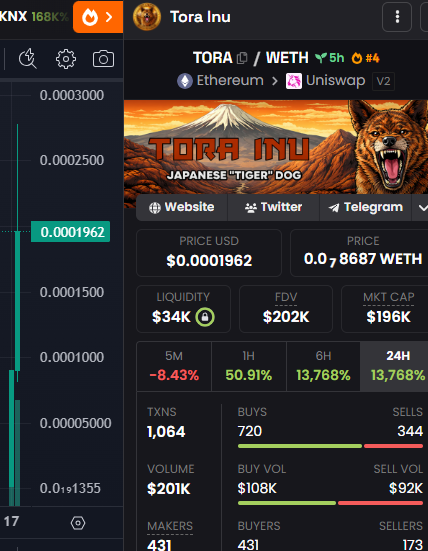Click the TXNS 1,064 value

coord(166,432)
